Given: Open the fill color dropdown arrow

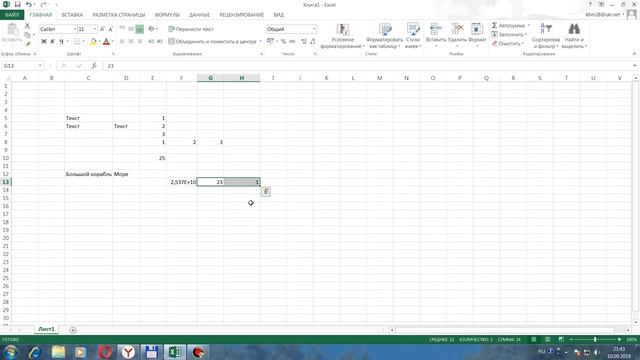Looking at the screenshot, I should point(99,41).
